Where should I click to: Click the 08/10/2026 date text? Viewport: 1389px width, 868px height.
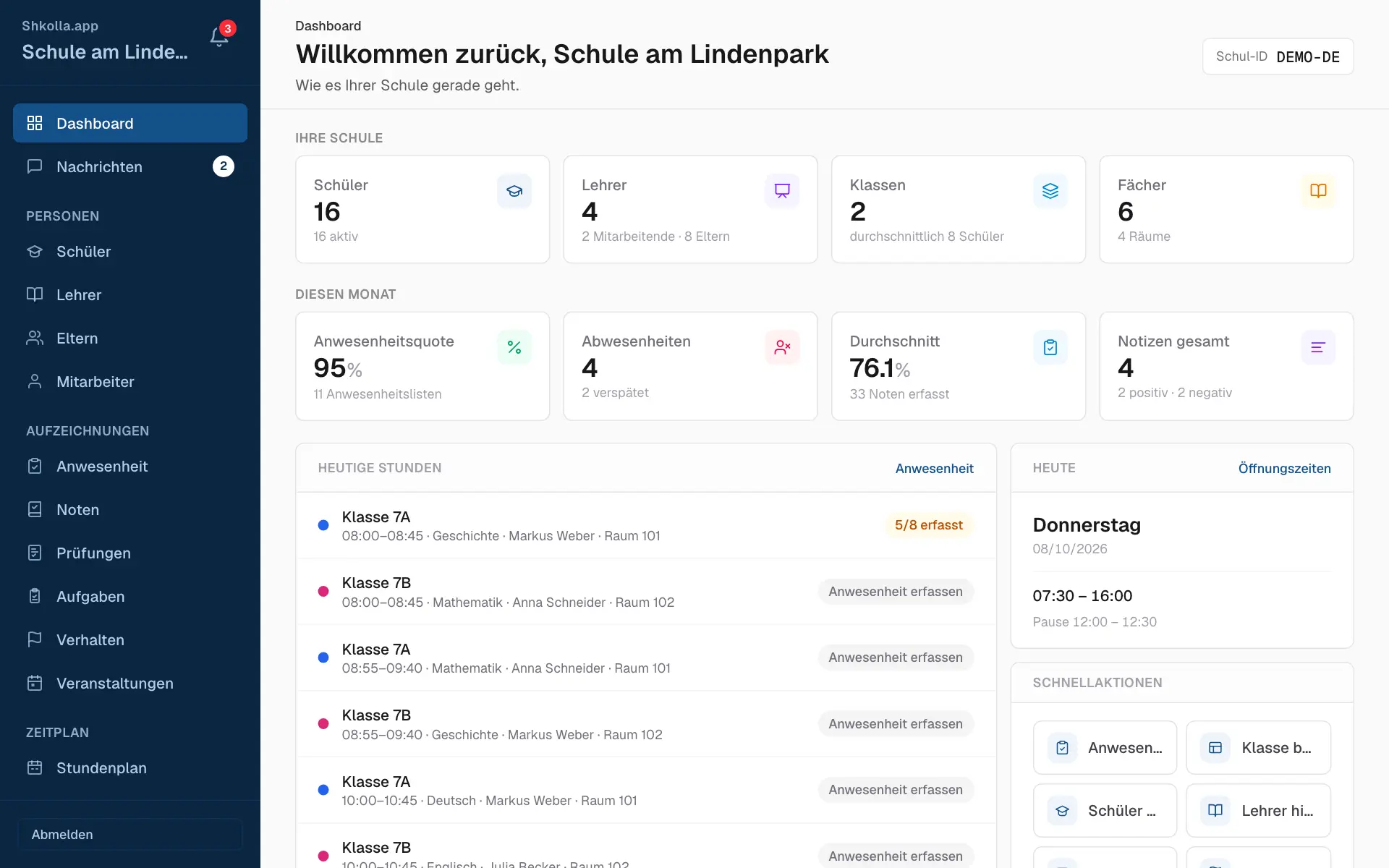point(1070,549)
